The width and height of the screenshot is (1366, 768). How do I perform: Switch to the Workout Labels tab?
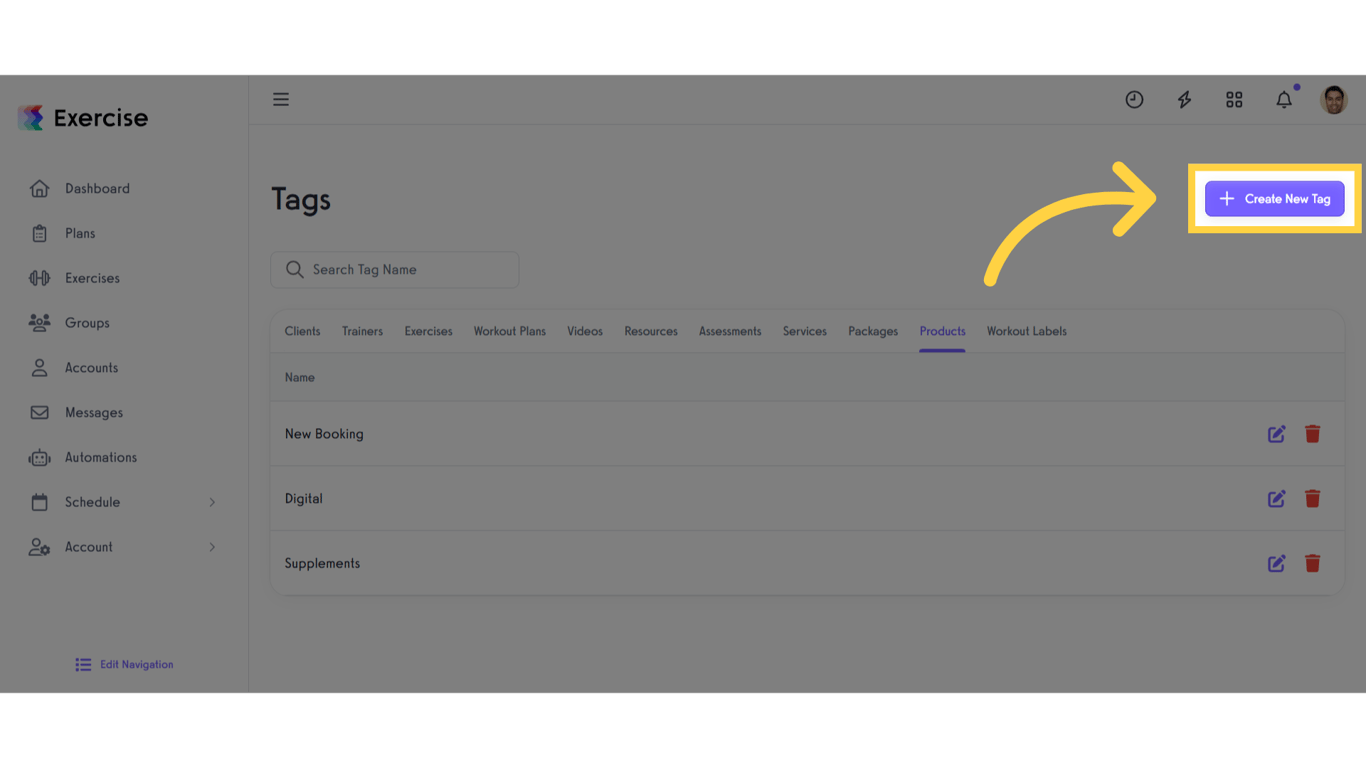click(x=1026, y=331)
